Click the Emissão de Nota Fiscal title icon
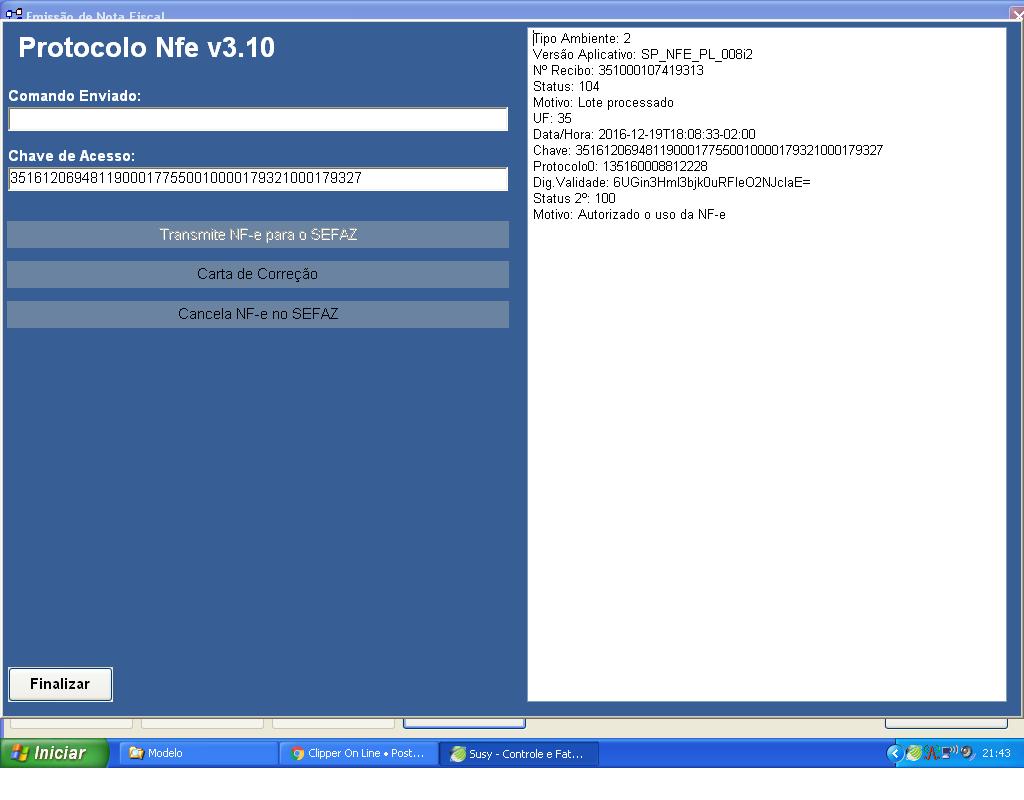The width and height of the screenshot is (1024, 800). (x=14, y=14)
